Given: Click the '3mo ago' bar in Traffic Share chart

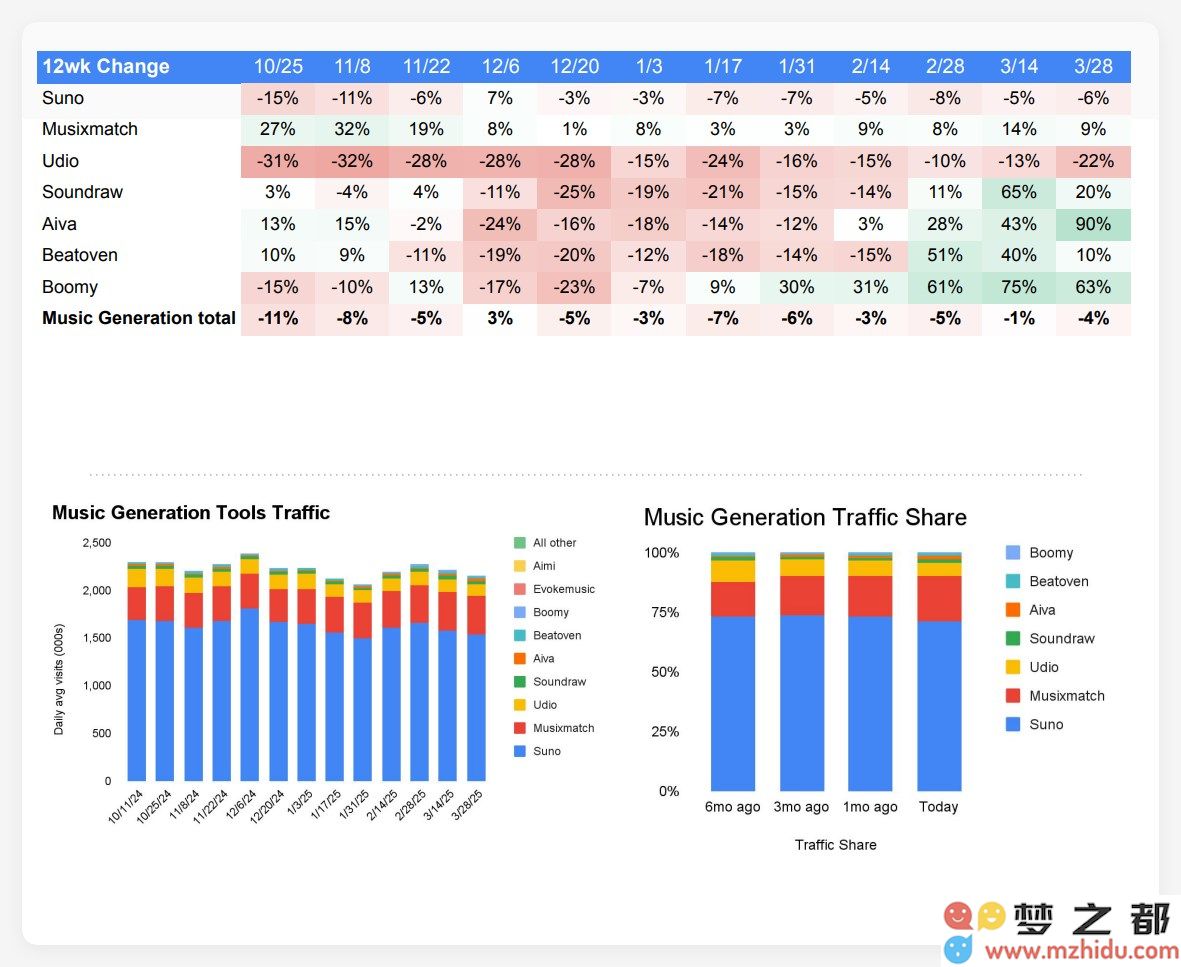Looking at the screenshot, I should pyautogui.click(x=802, y=671).
